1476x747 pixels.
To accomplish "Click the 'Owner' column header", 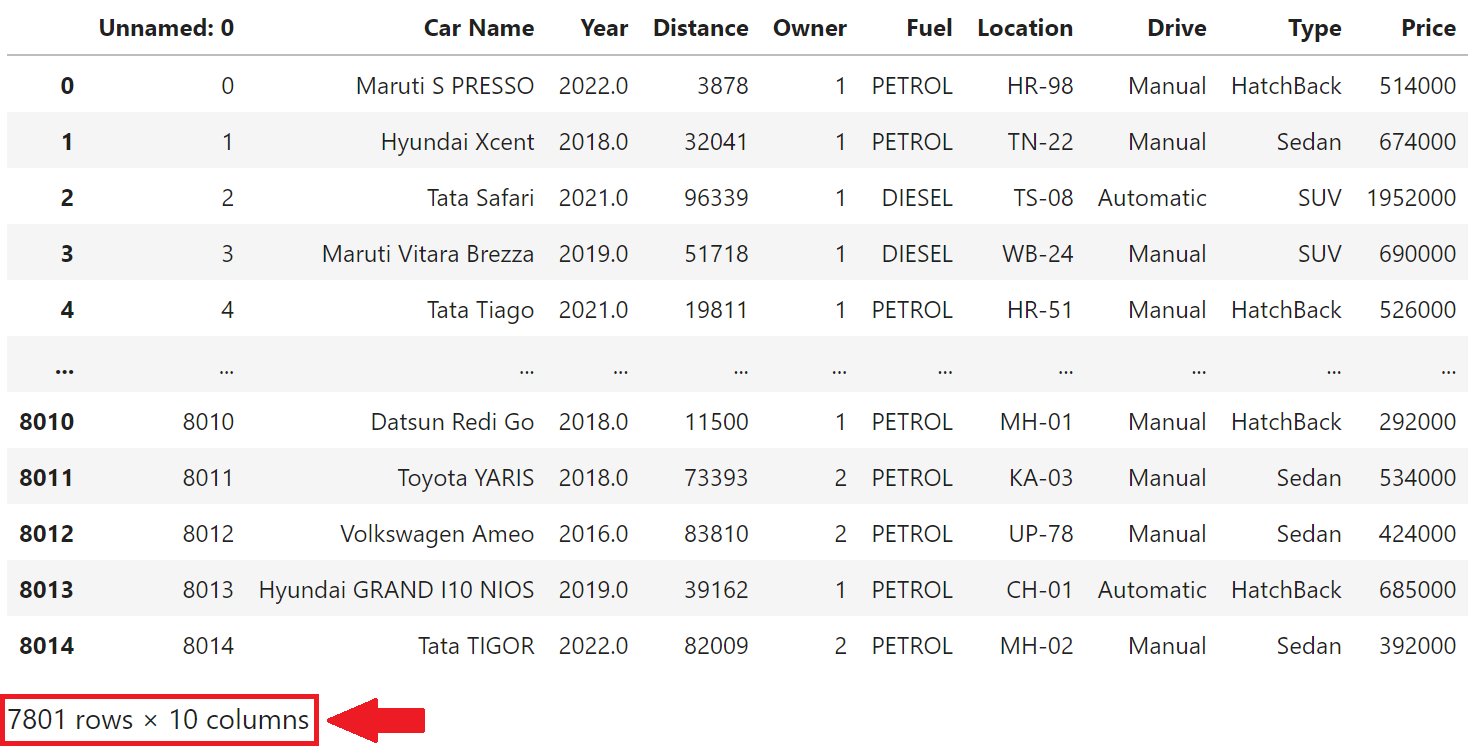I will click(x=810, y=28).
